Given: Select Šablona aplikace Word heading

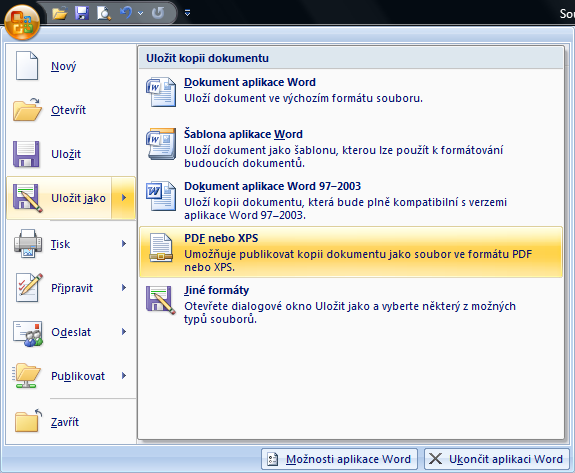Looking at the screenshot, I should coord(243,134).
